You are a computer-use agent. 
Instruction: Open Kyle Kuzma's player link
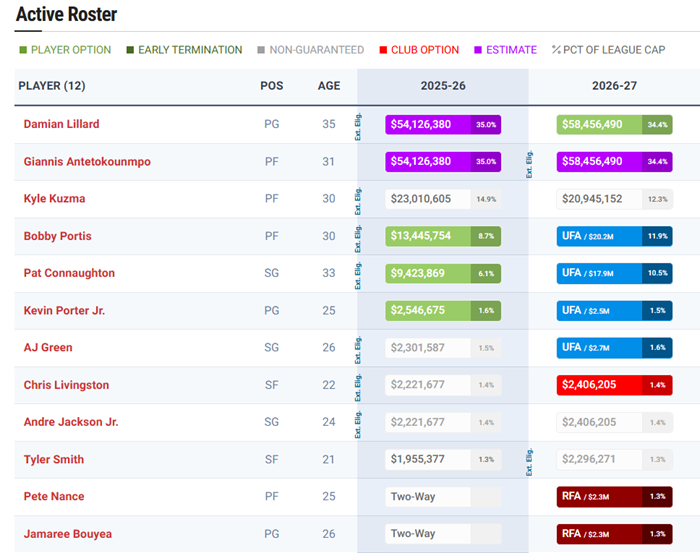click(x=54, y=199)
